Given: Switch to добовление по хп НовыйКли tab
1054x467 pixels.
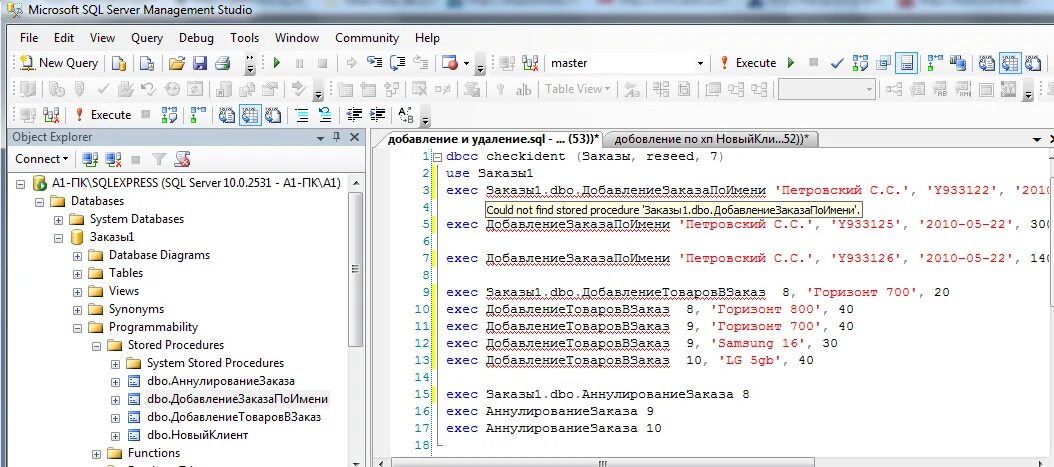Looking at the screenshot, I should [711, 139].
